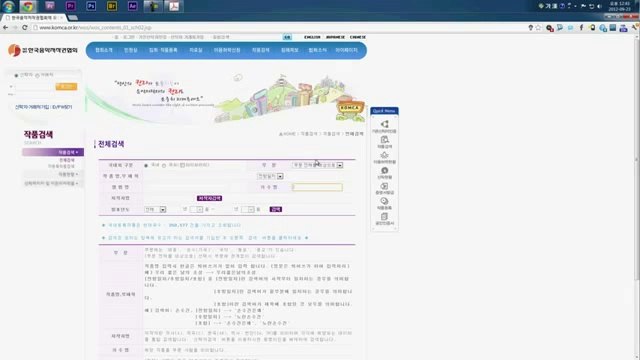Open the second year dropdown before 검색 button

click(x=247, y=209)
